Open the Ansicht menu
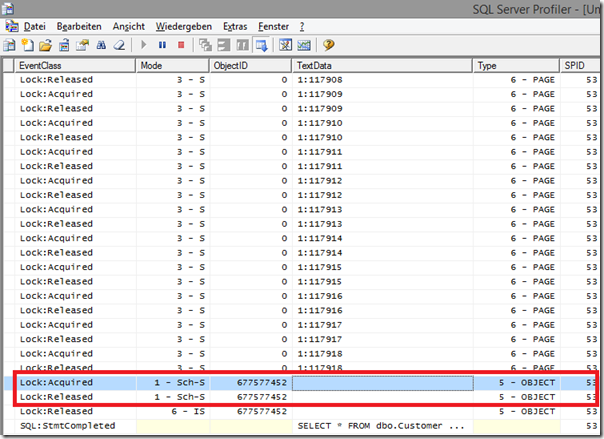 [129, 27]
